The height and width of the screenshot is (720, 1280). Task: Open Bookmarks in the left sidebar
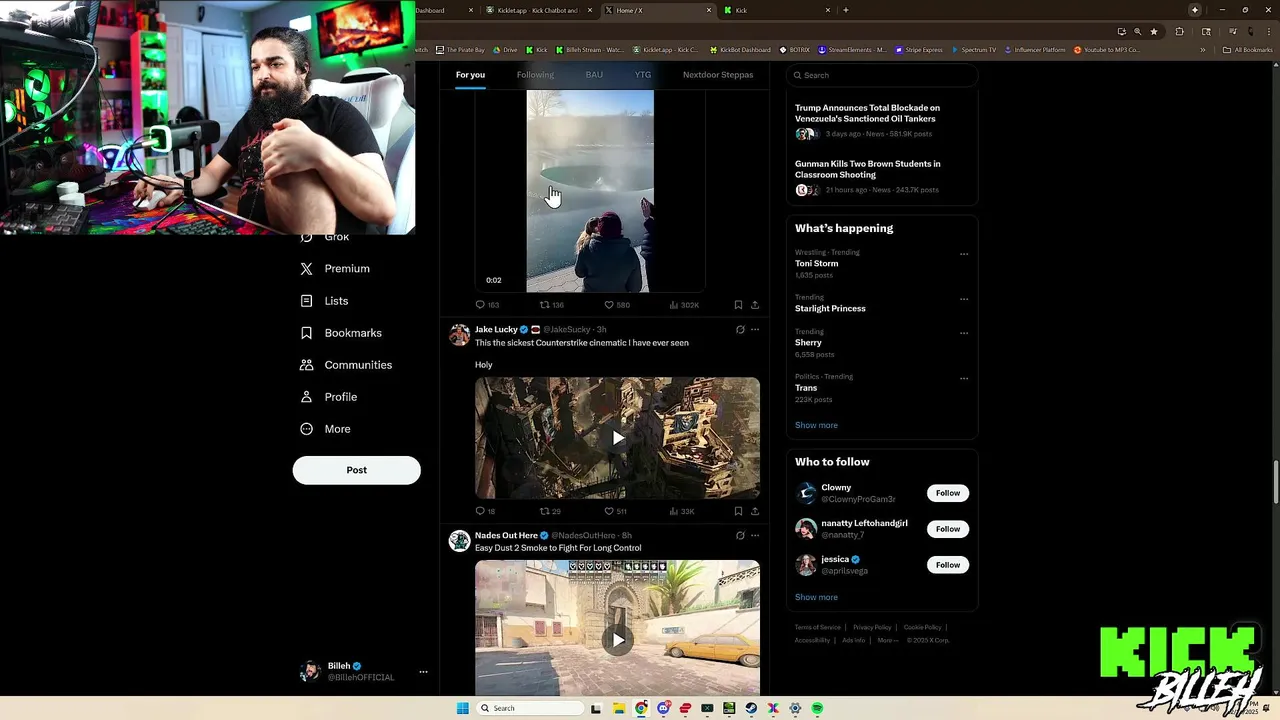click(342, 332)
